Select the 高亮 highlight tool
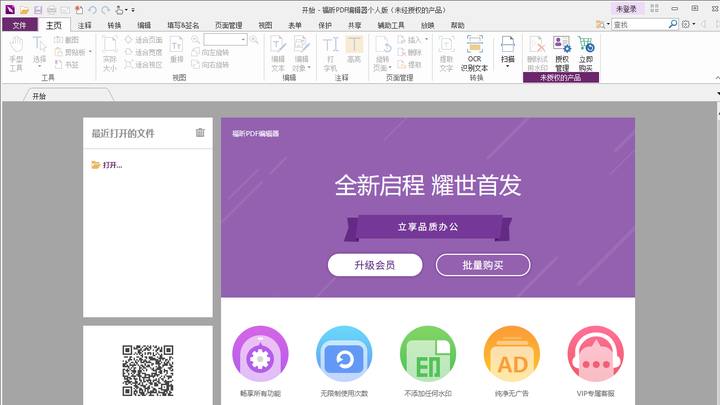720x405 pixels. [354, 50]
